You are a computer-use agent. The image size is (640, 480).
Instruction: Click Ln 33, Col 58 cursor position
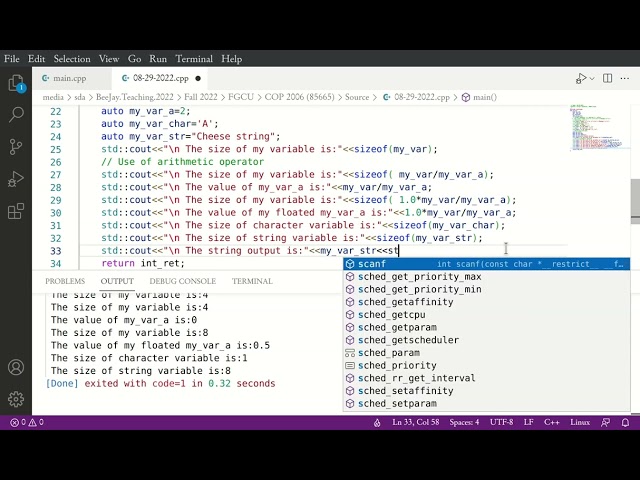click(x=416, y=422)
